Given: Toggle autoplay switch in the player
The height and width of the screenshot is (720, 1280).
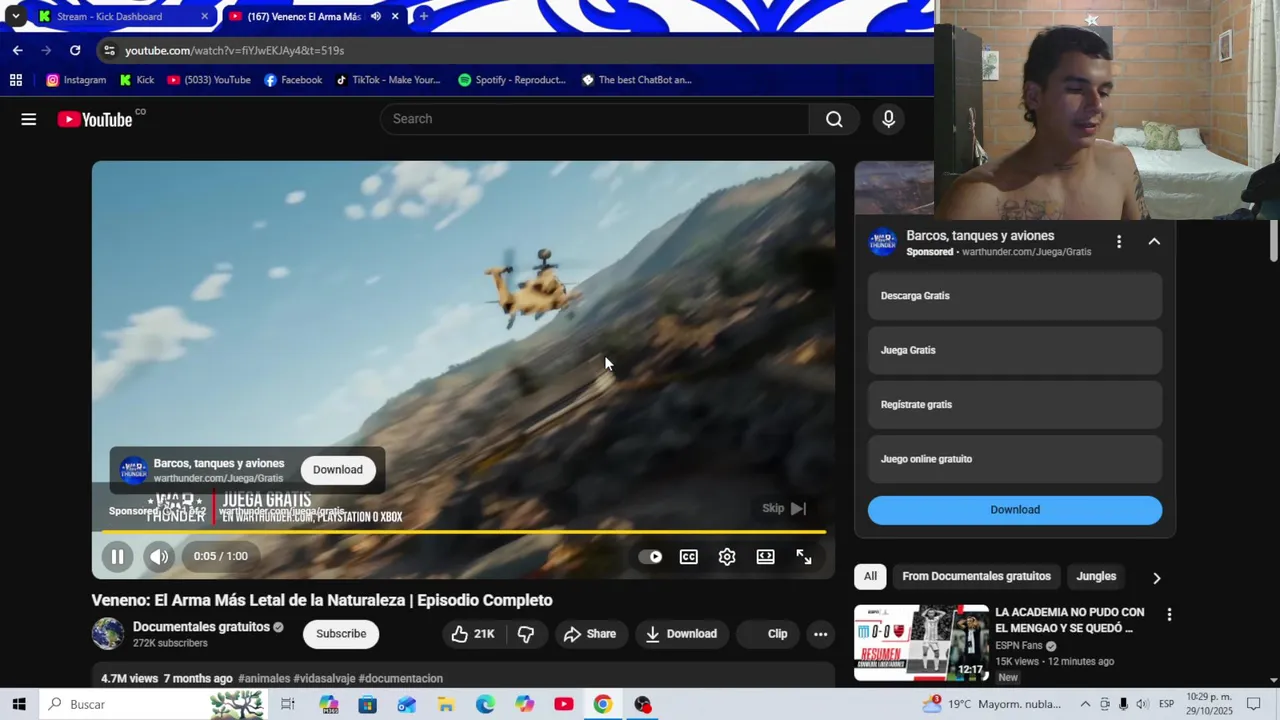Looking at the screenshot, I should pos(650,557).
